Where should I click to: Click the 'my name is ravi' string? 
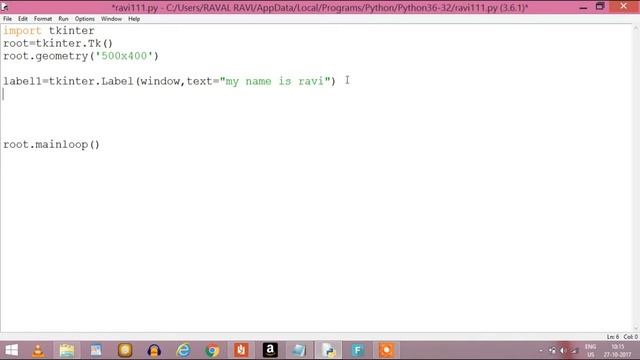point(275,81)
